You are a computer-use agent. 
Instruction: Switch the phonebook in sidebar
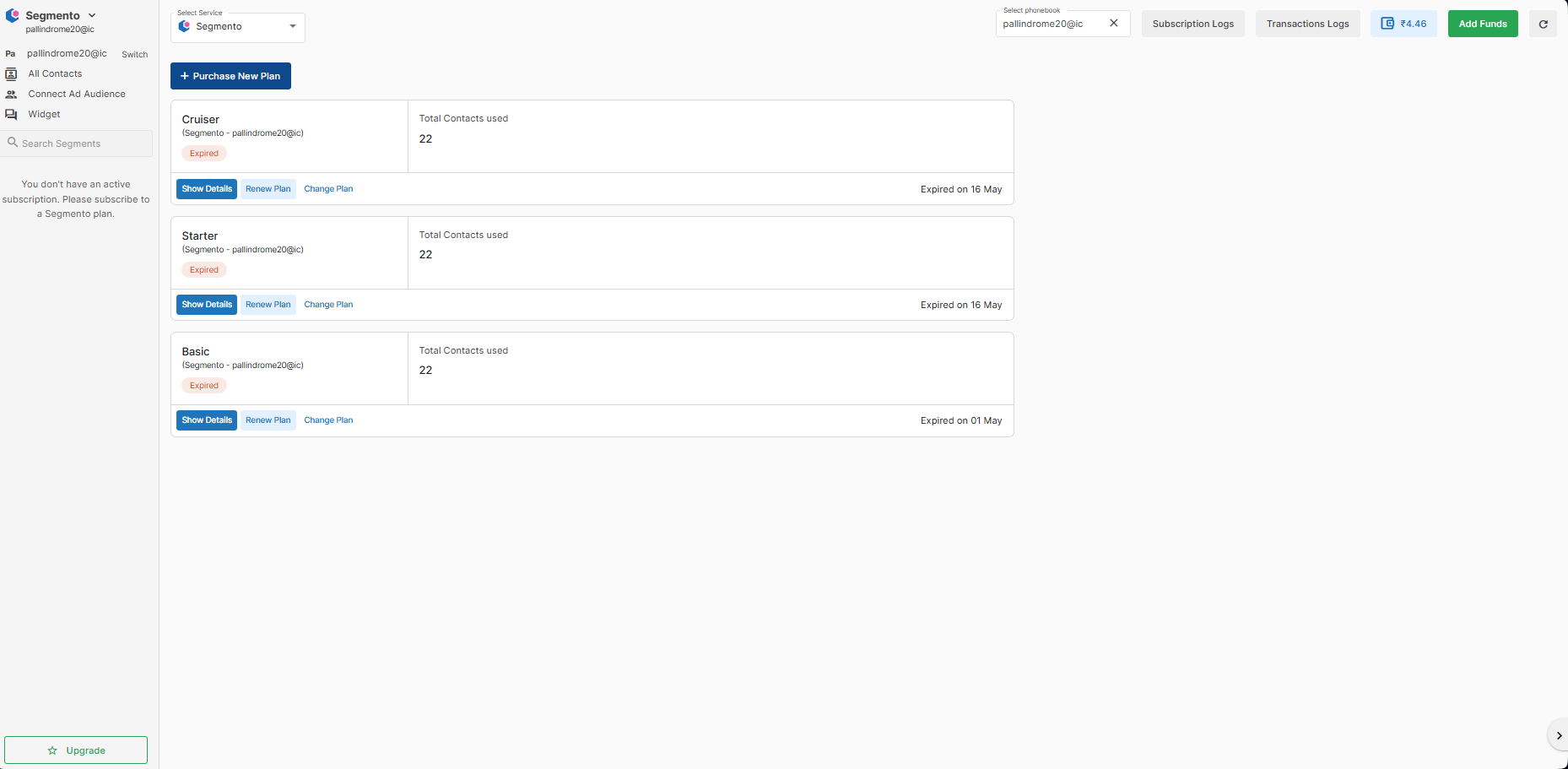[x=134, y=54]
